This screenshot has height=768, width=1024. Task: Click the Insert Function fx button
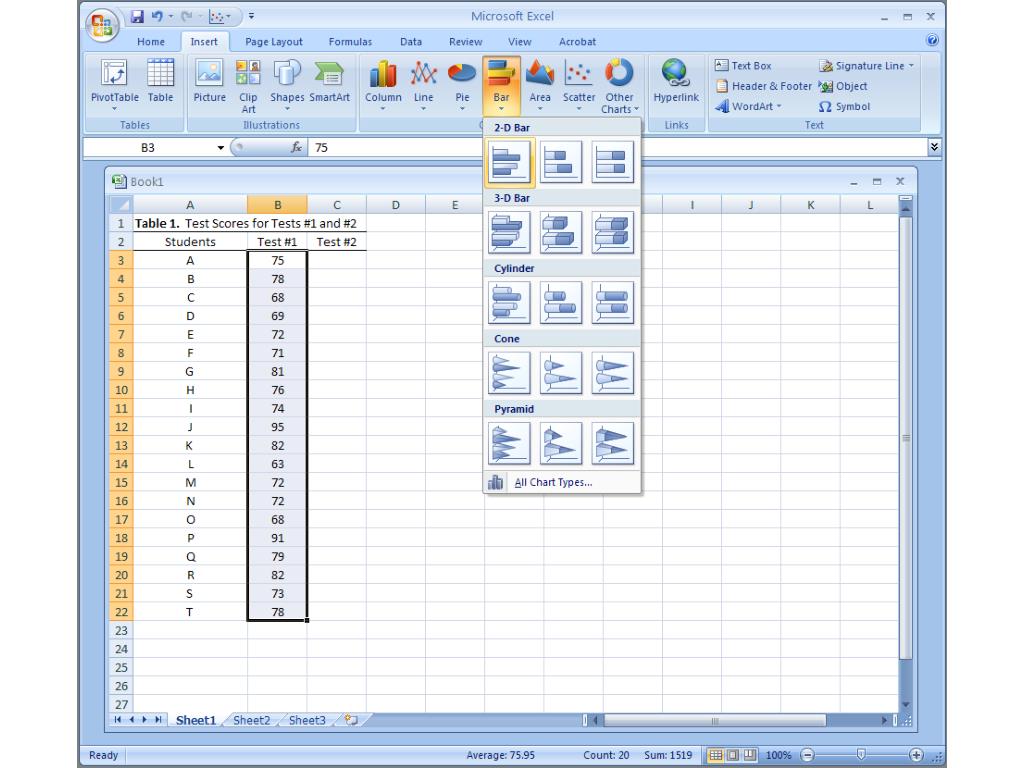pos(296,148)
